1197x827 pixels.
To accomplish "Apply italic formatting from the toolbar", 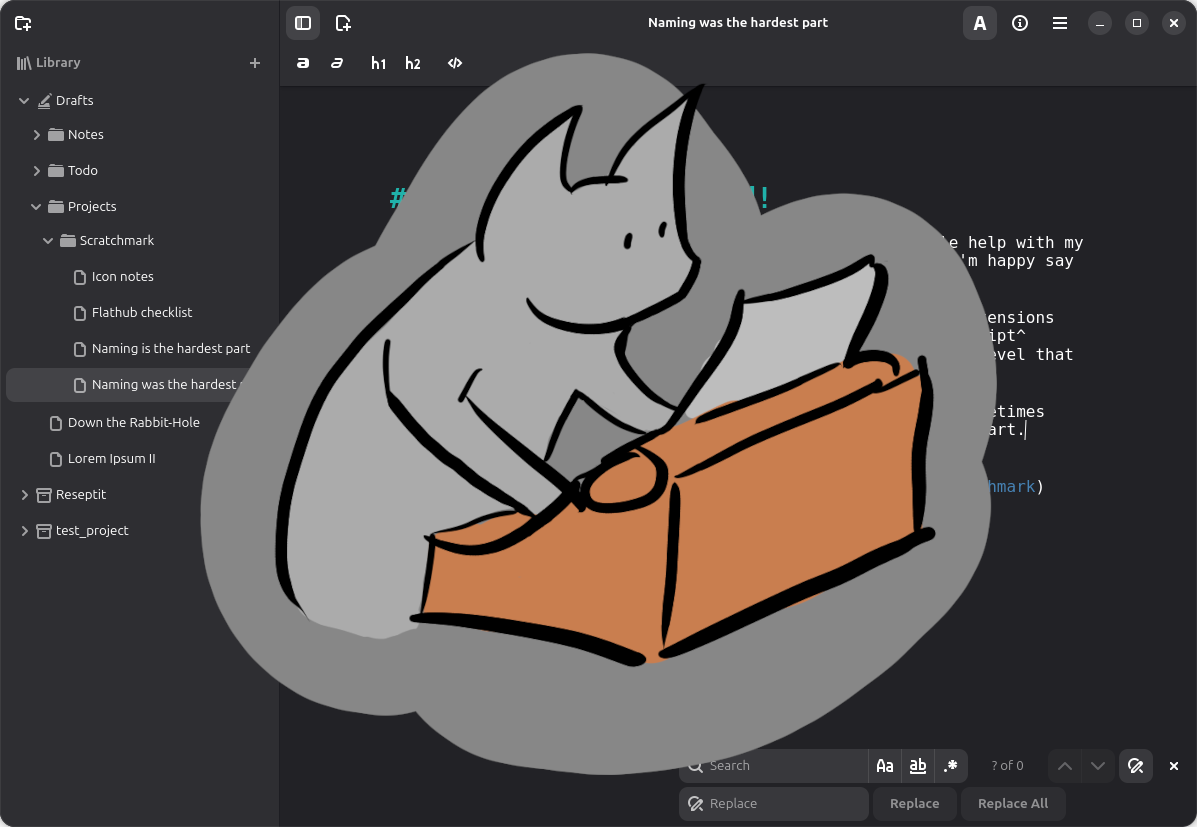I will click(337, 63).
